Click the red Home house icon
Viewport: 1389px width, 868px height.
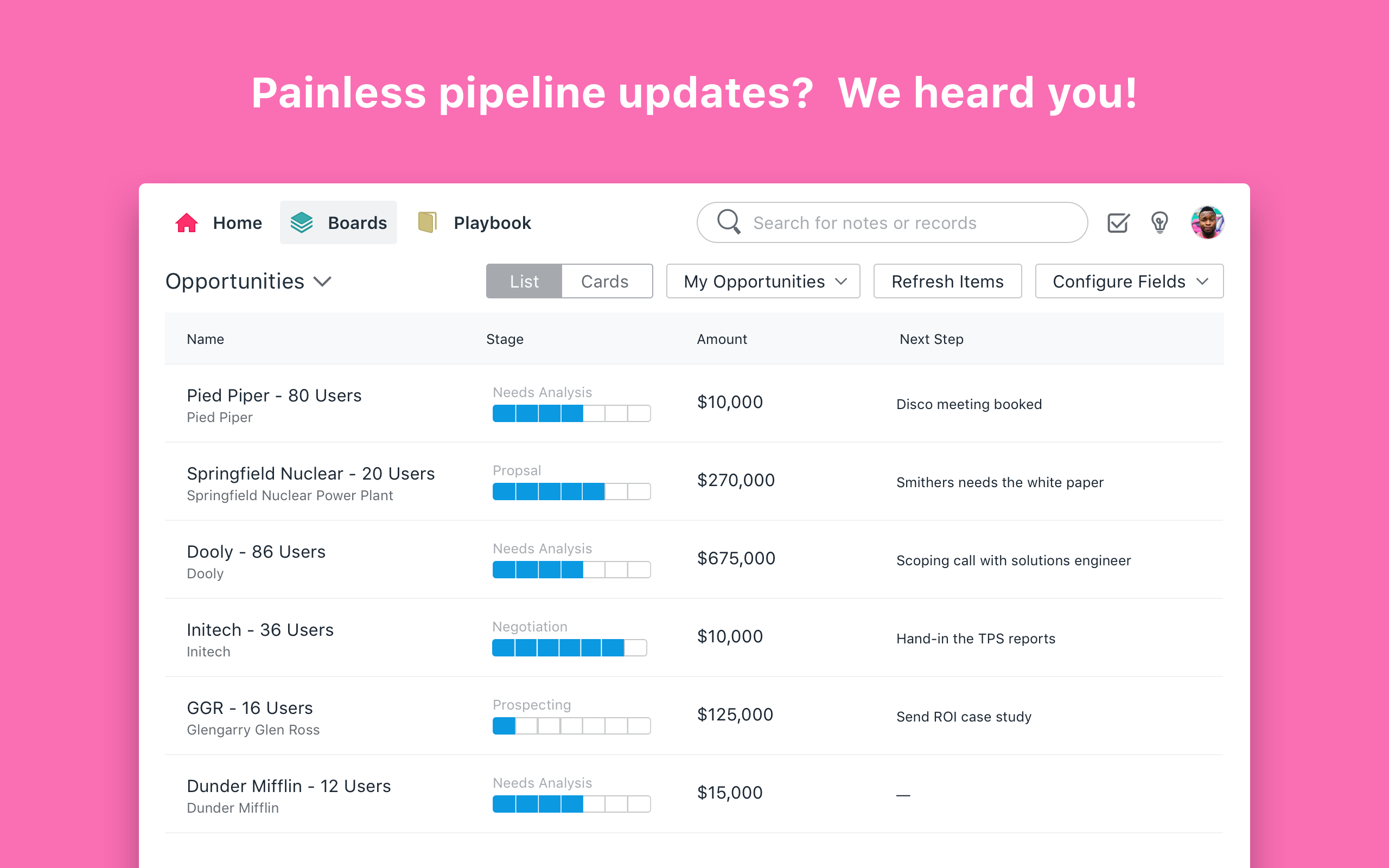(x=187, y=223)
